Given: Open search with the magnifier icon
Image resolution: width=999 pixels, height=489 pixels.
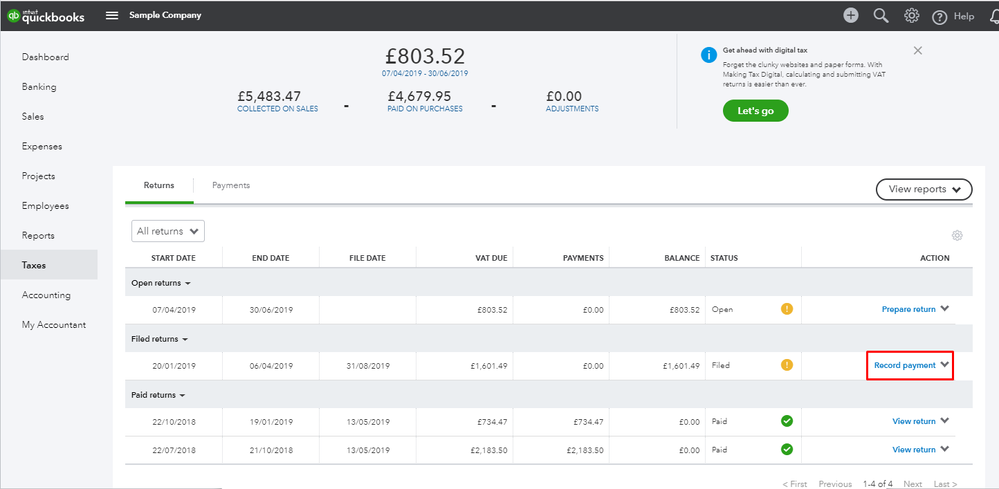Looking at the screenshot, I should [881, 16].
